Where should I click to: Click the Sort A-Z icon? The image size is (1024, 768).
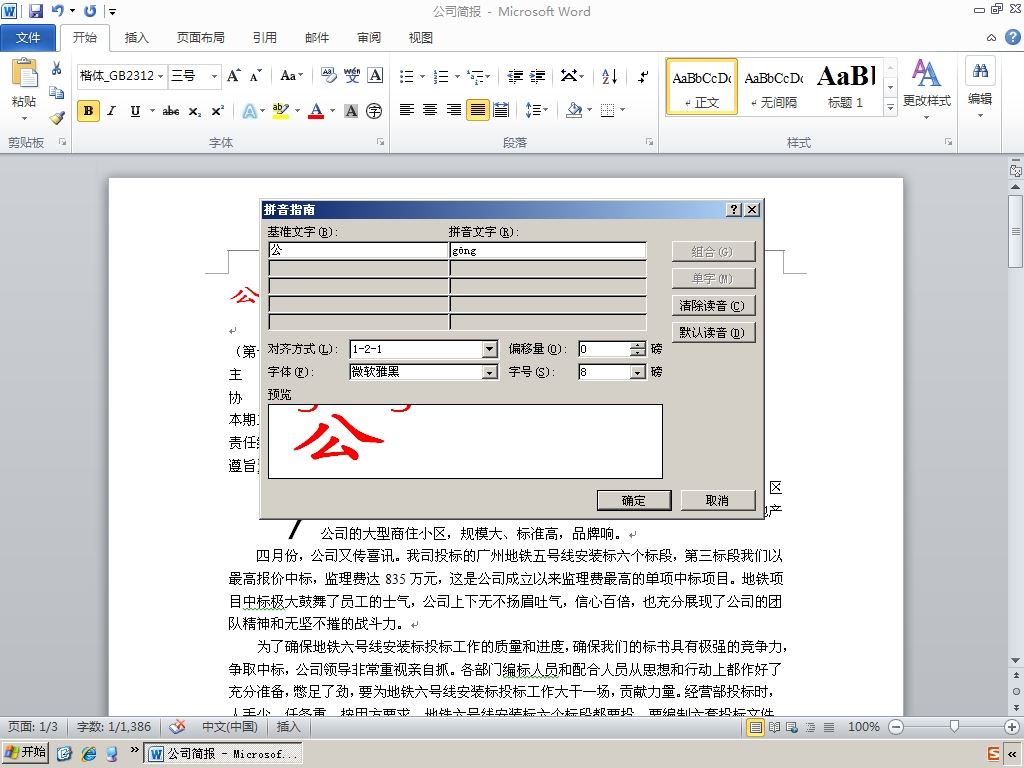[609, 76]
